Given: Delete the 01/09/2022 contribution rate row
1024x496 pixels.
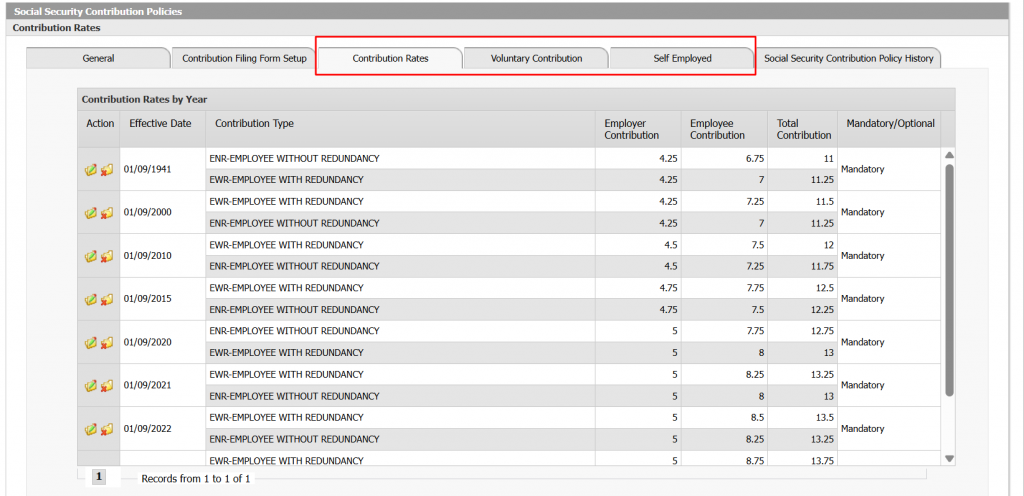Looking at the screenshot, I should tap(107, 429).
